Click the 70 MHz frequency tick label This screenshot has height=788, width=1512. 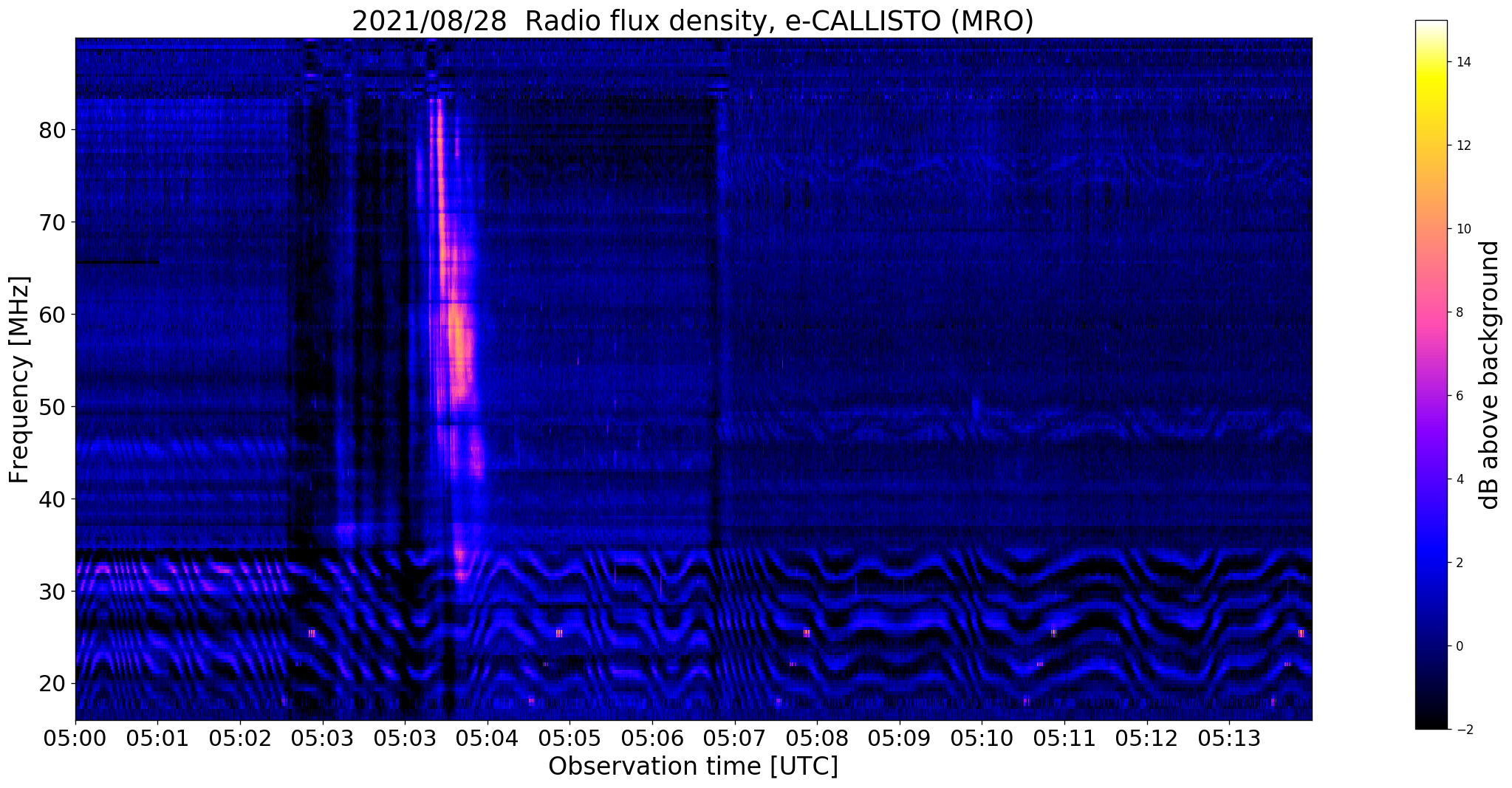click(52, 222)
